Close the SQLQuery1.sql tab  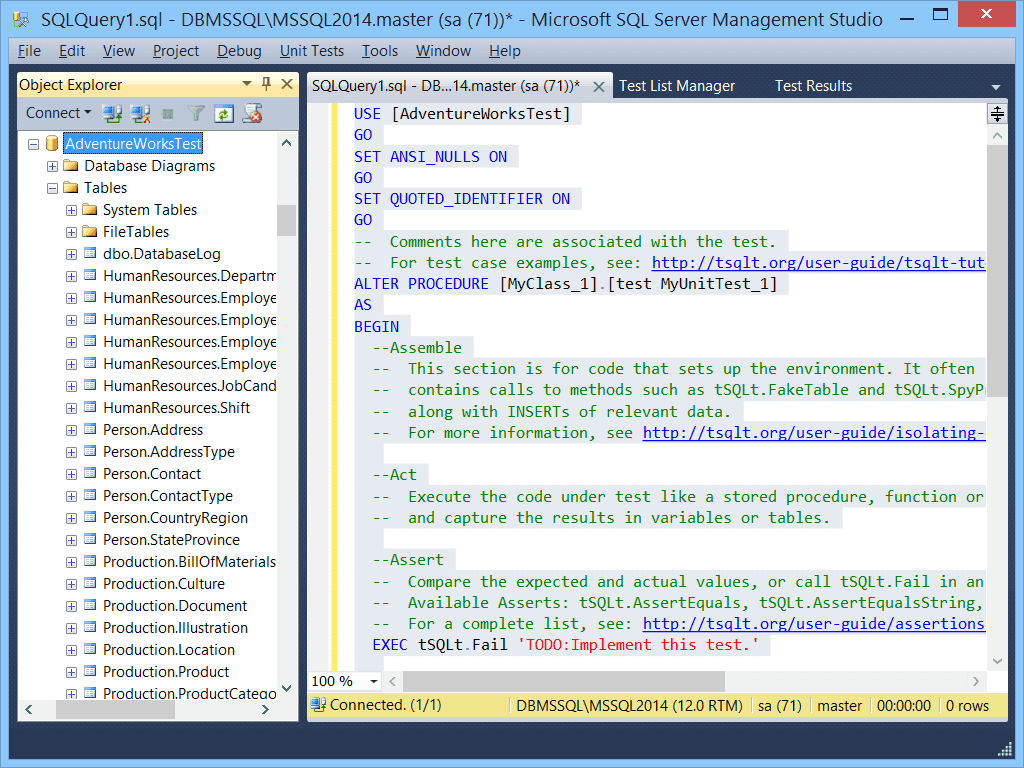pos(598,87)
